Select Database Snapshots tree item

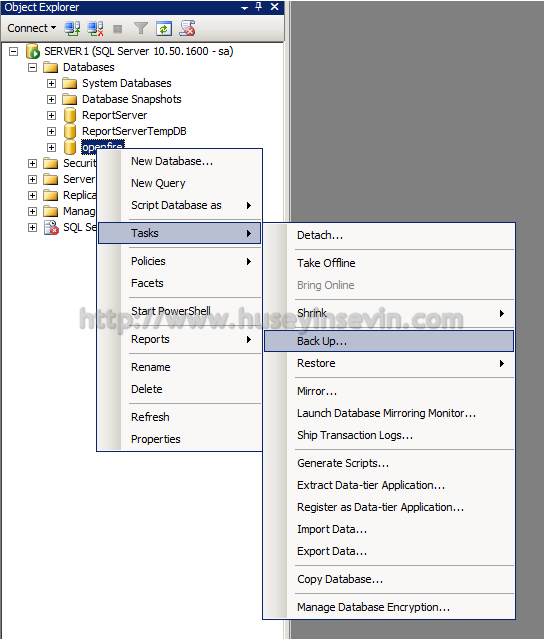[x=132, y=99]
